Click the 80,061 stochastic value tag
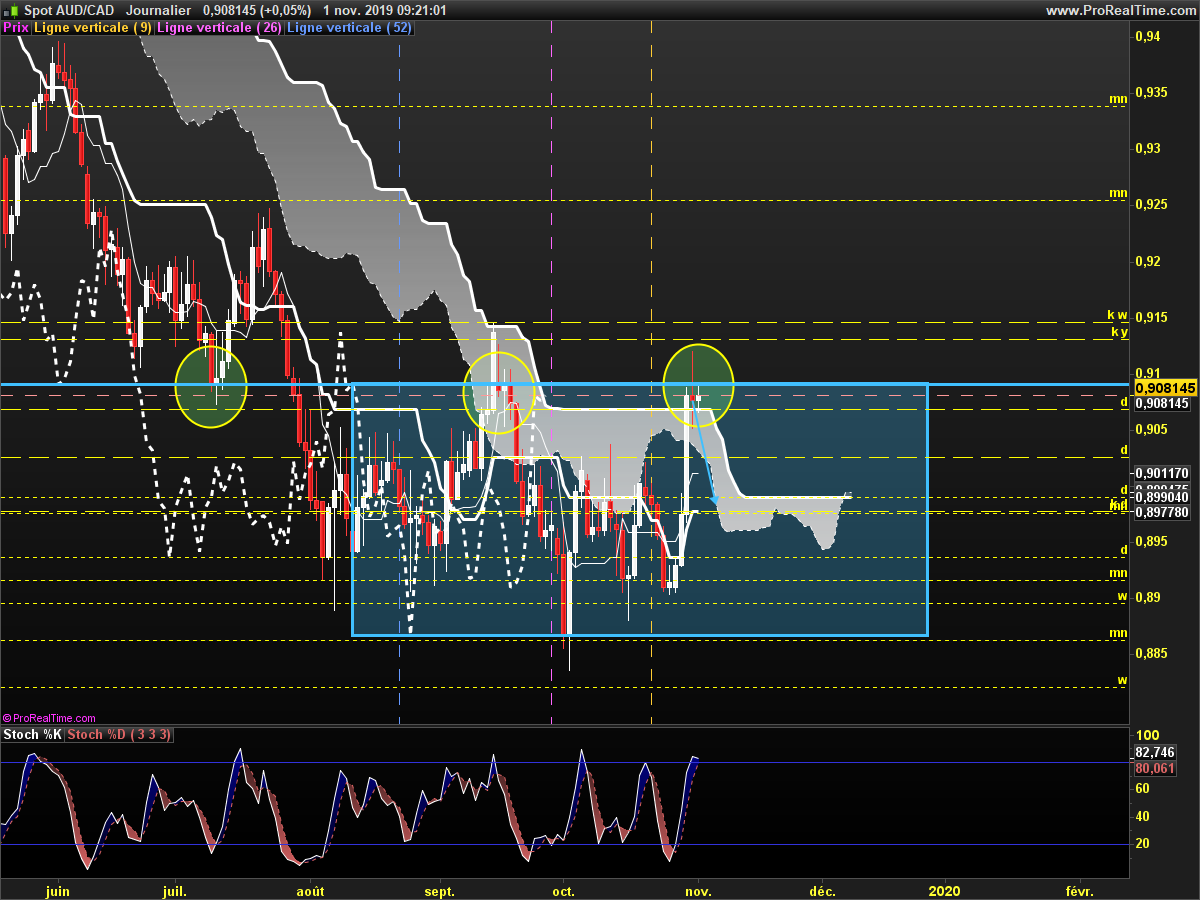 point(1155,768)
